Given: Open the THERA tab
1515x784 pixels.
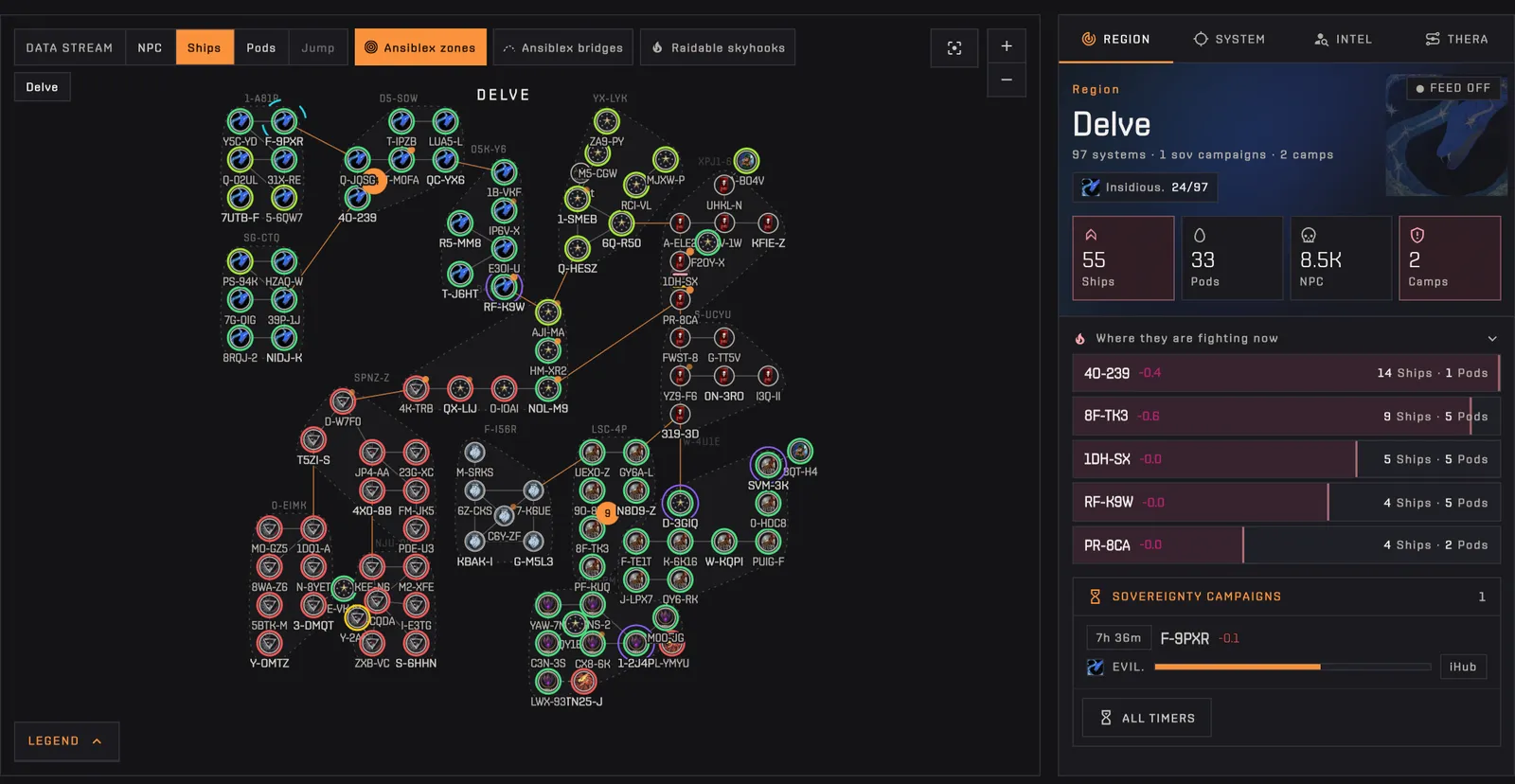Looking at the screenshot, I should point(1456,40).
